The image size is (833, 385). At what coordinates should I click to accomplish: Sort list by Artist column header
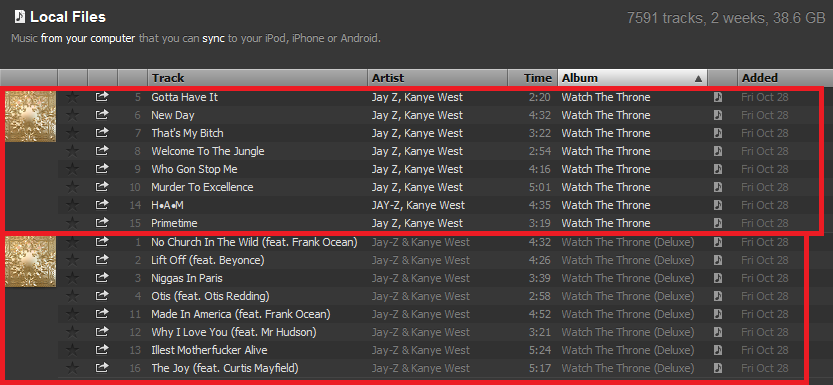click(438, 78)
